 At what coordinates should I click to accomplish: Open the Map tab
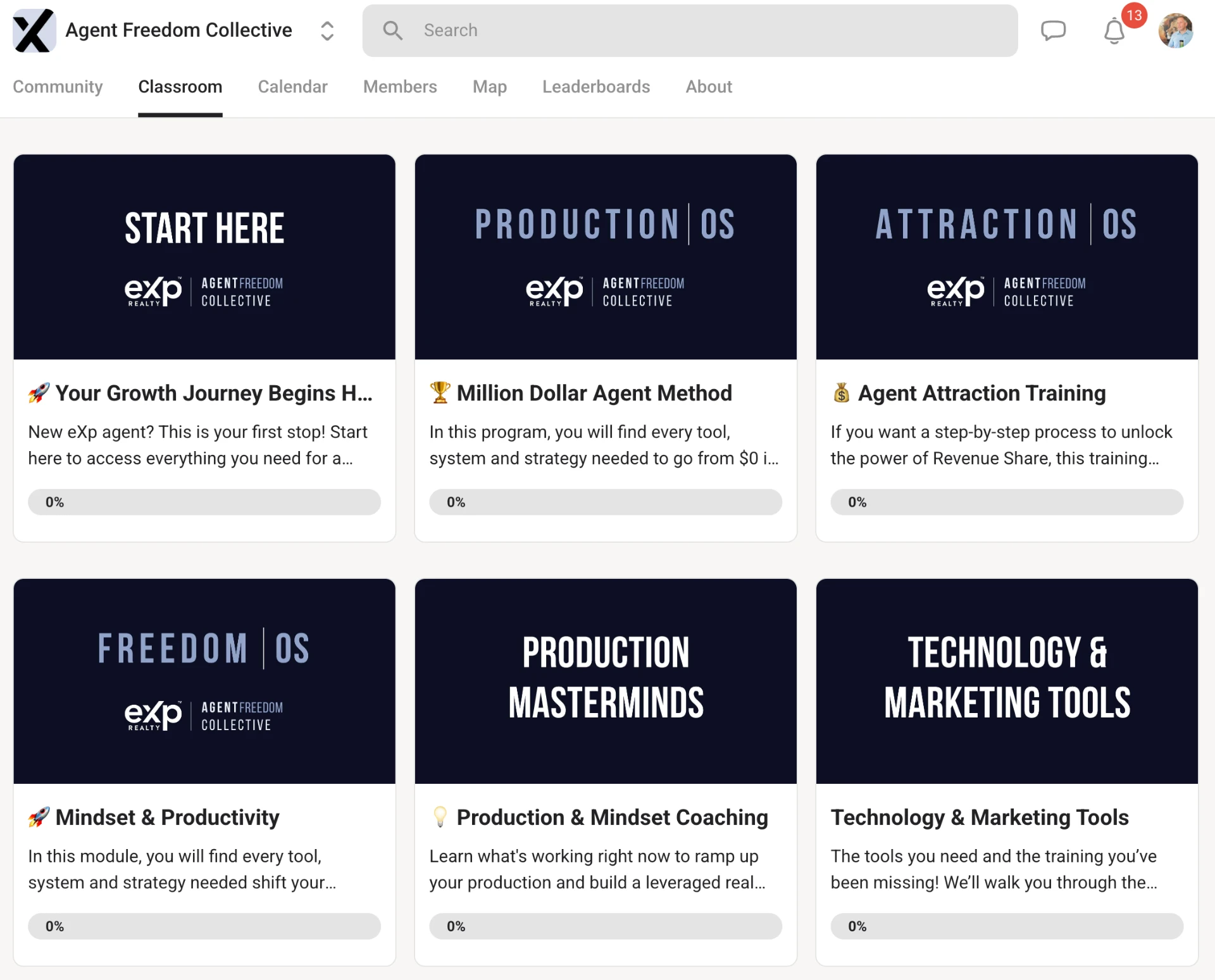tap(490, 87)
